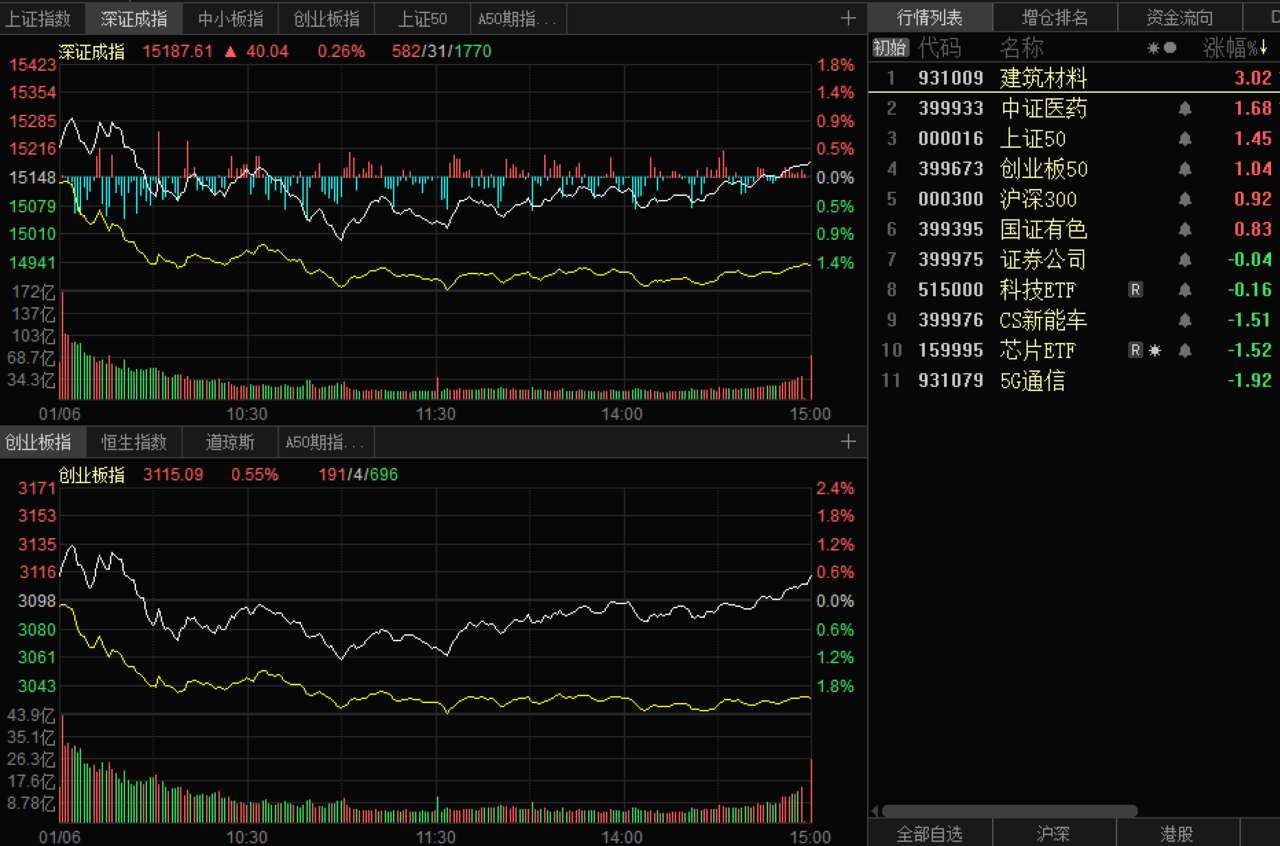This screenshot has width=1280, height=846.
Task: Select the 沪深300 row name
Action: pyautogui.click(x=1039, y=199)
